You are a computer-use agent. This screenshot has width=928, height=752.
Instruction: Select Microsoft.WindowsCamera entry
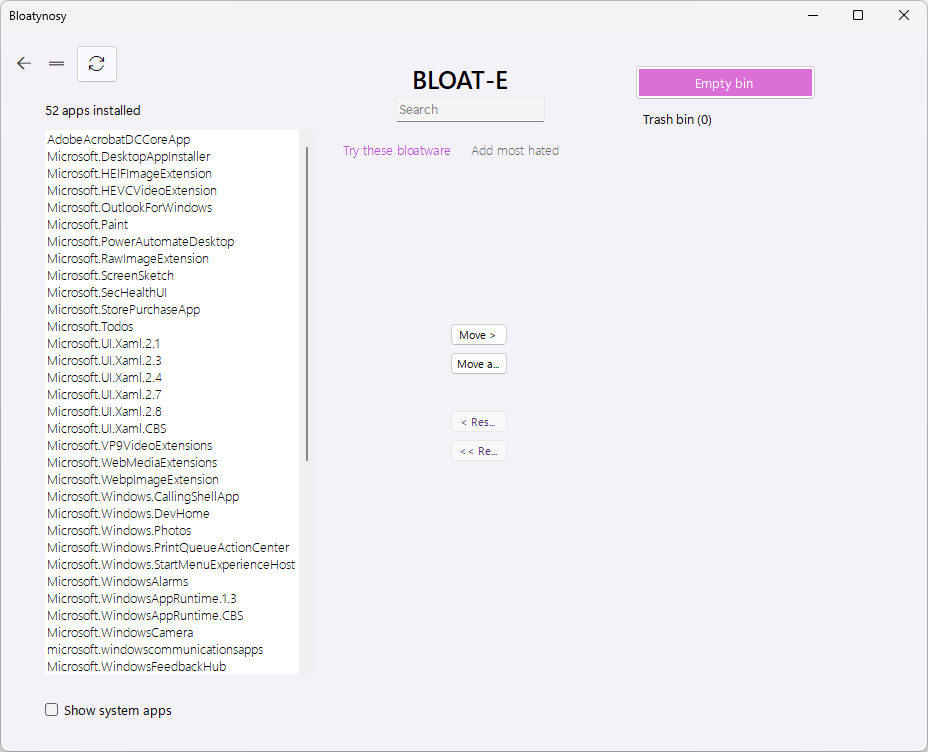pyautogui.click(x=172, y=632)
